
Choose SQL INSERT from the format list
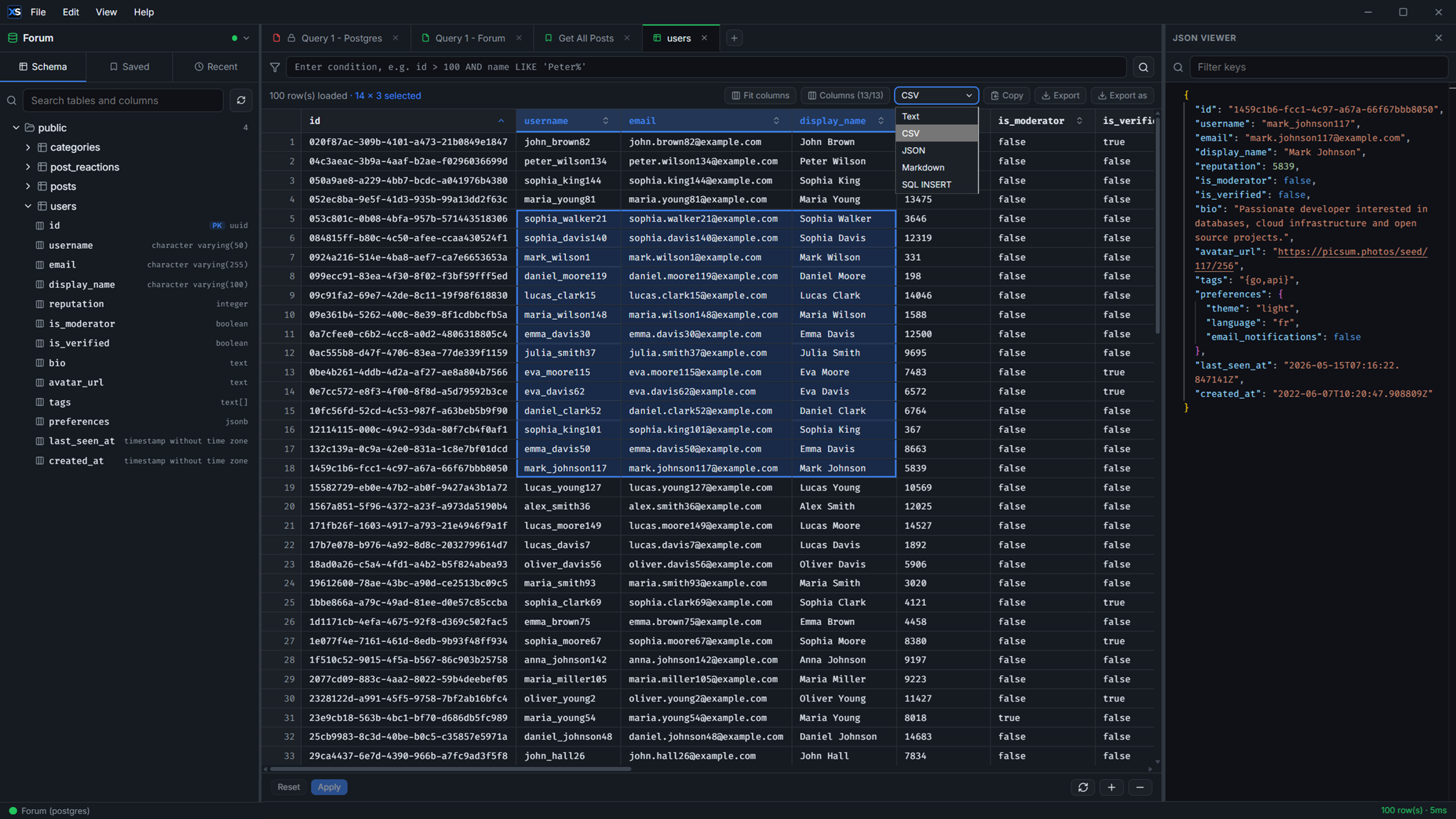pos(936,185)
